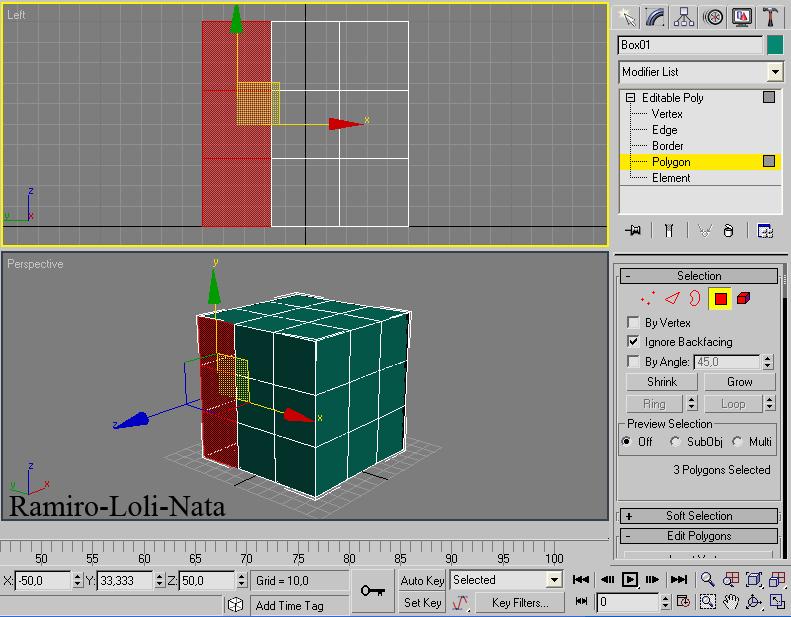Collapse the Selection rollout
Screen dimensions: 791x617
coord(699,276)
